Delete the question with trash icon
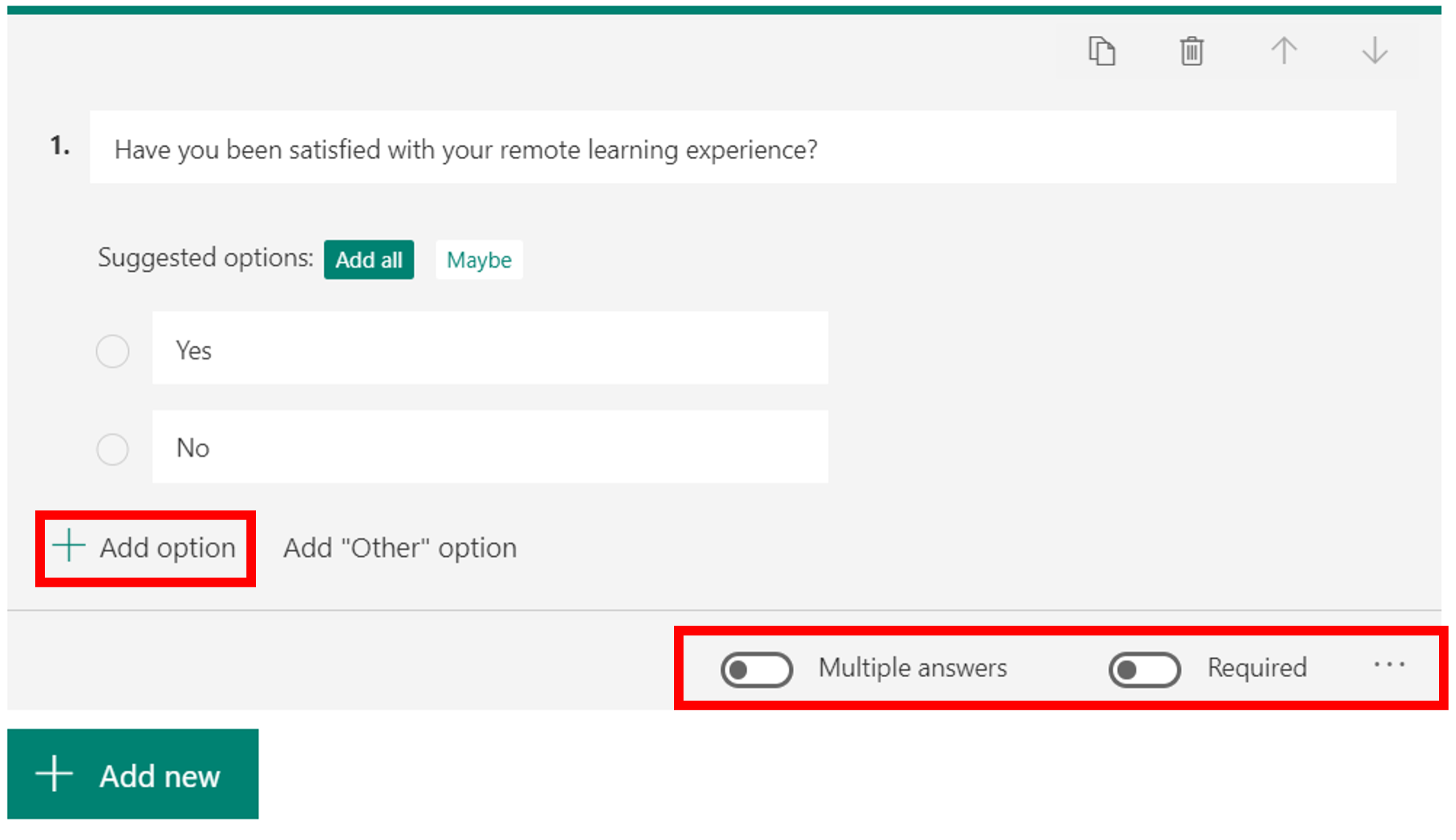Screen dimensions: 1456x840 1191,52
